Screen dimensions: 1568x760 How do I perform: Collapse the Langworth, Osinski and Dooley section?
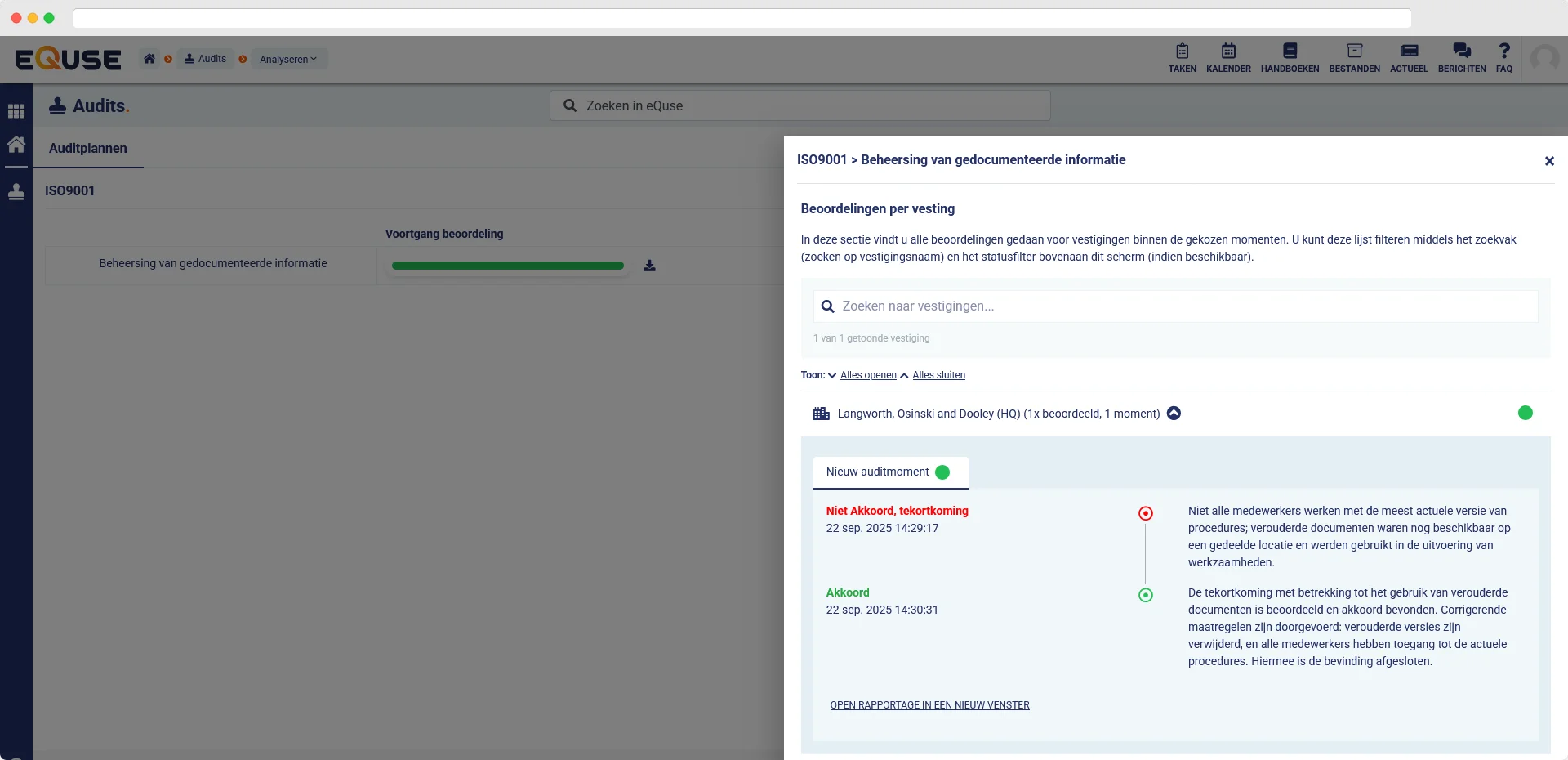tap(1174, 414)
